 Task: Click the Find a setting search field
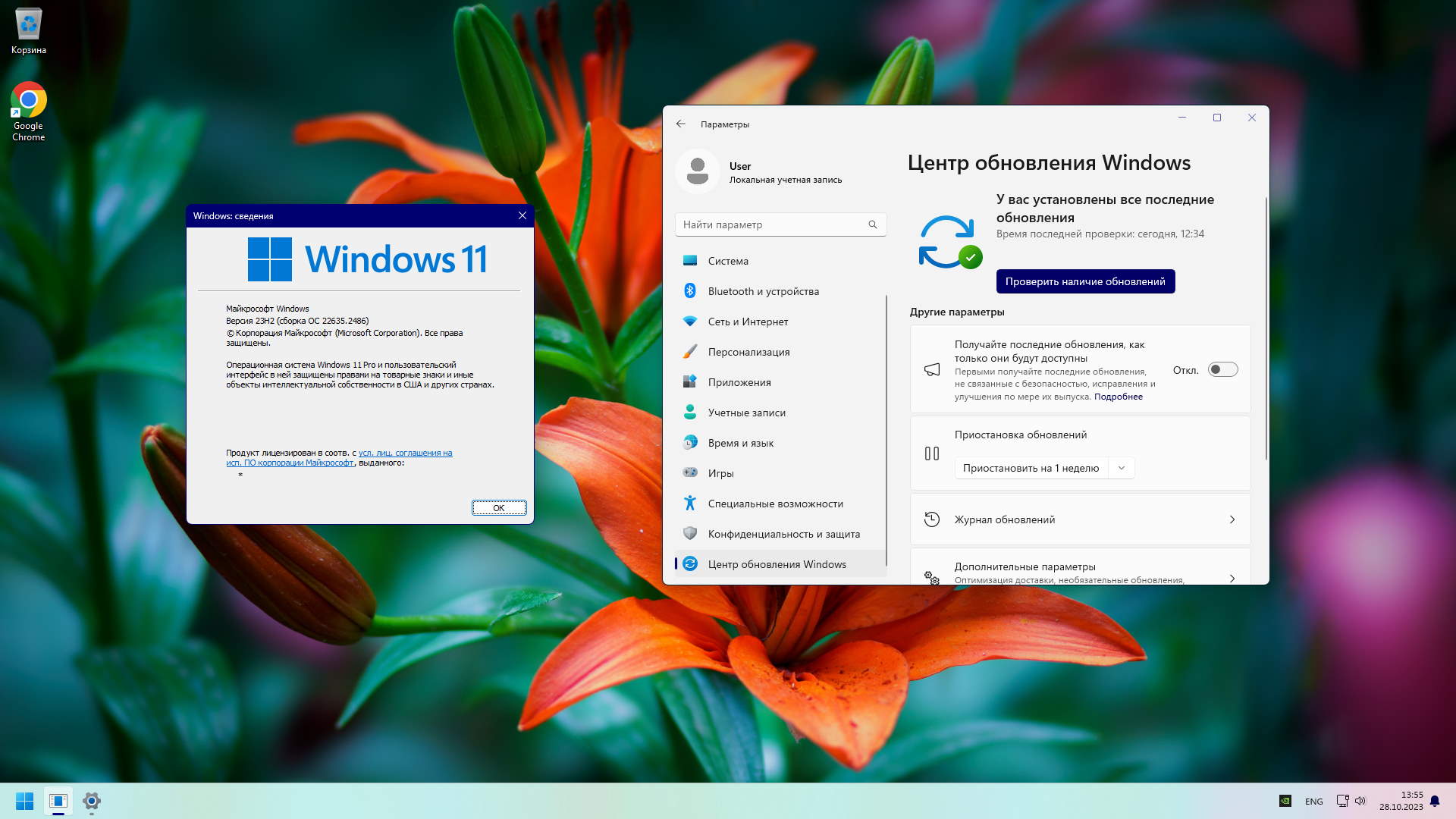(x=770, y=224)
